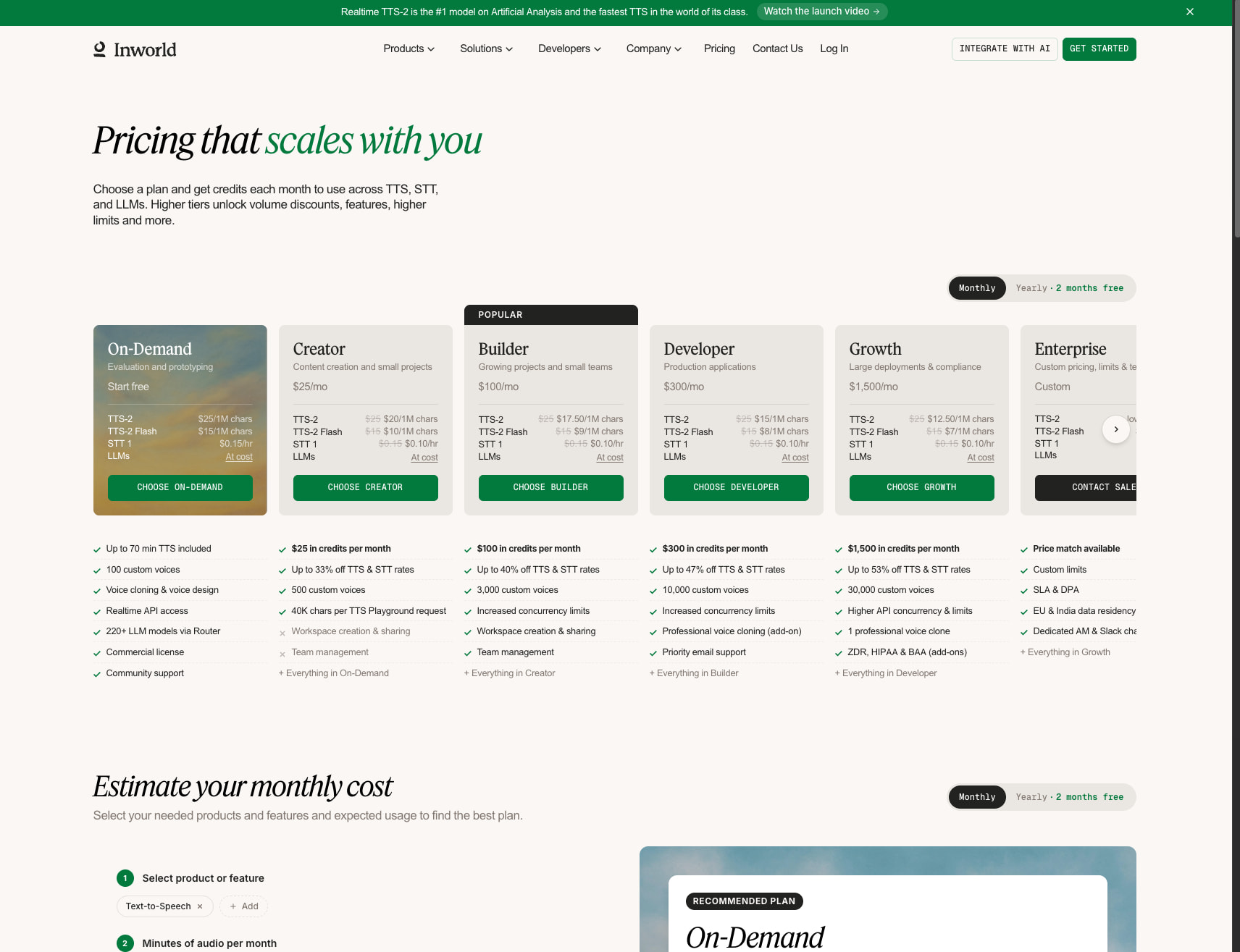Click the Inworld logo icon
Viewport: 1240px width, 952px height.
100,49
